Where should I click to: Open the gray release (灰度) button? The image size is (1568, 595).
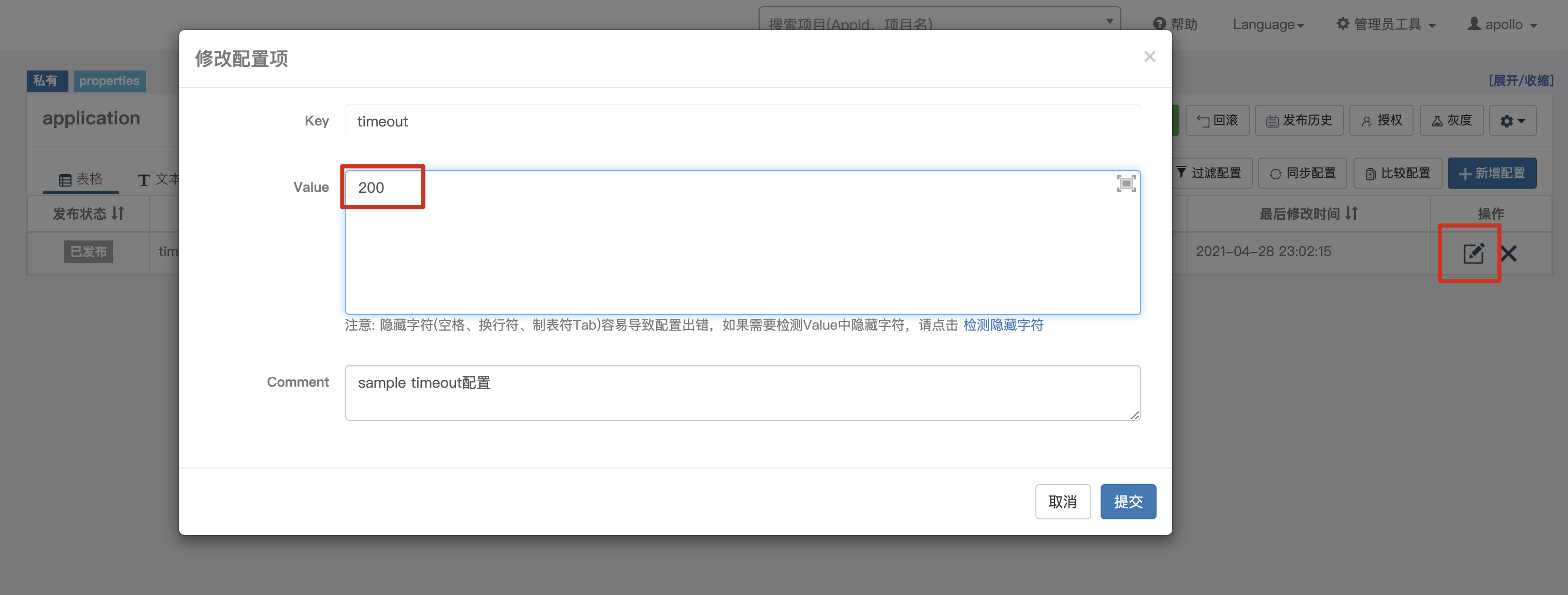tap(1451, 121)
